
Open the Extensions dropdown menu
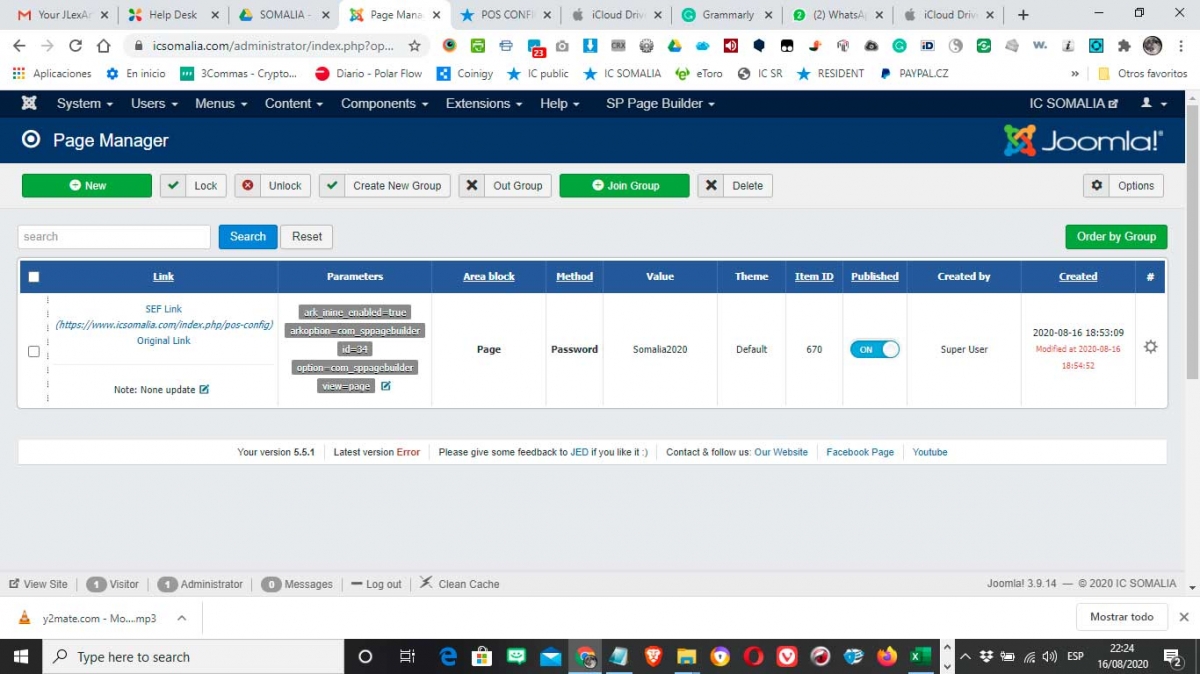[x=484, y=104]
